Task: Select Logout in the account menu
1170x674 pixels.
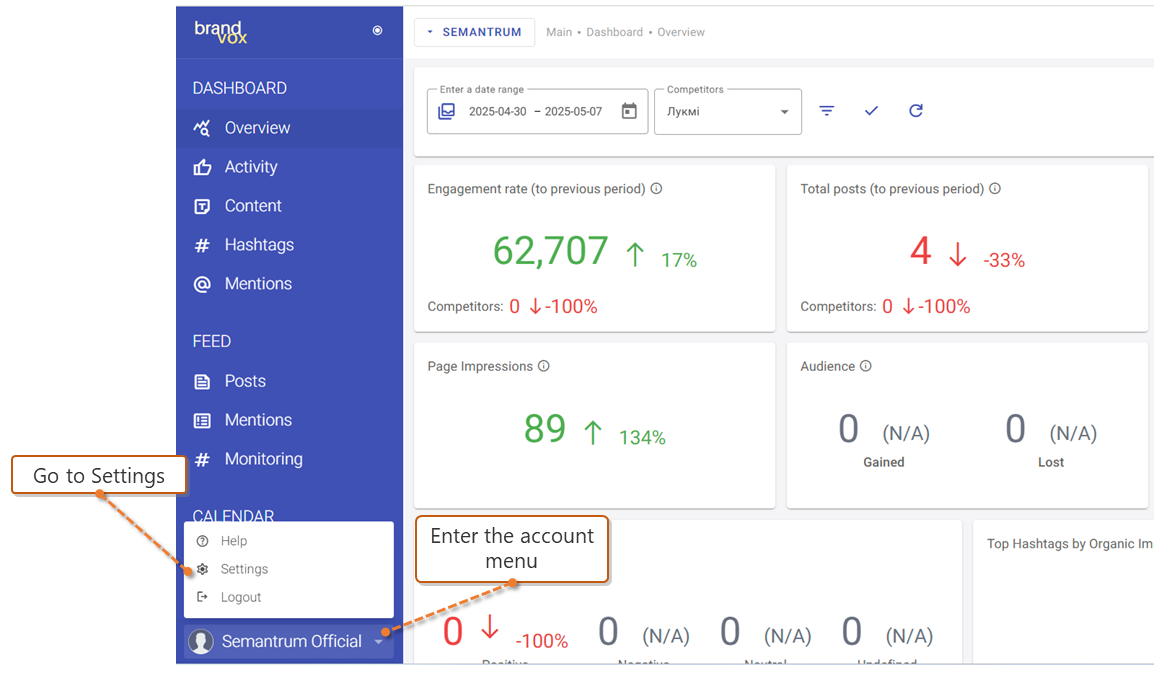Action: tap(289, 597)
